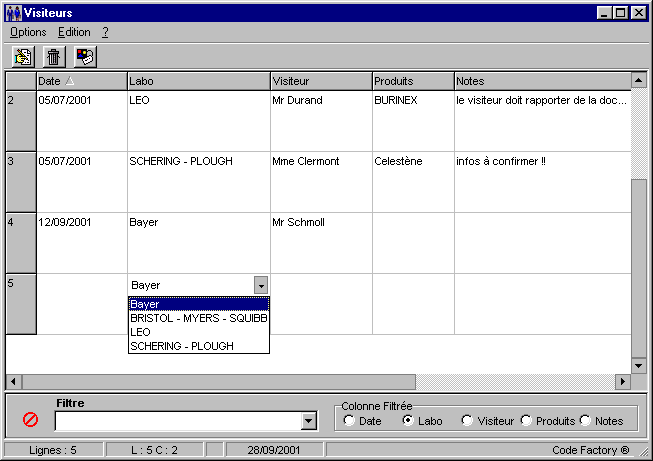Screen dimensions: 653x461
Task: Choose BRISTOL - MYERS - SQUIBB in the list
Action: pyautogui.click(x=199, y=318)
